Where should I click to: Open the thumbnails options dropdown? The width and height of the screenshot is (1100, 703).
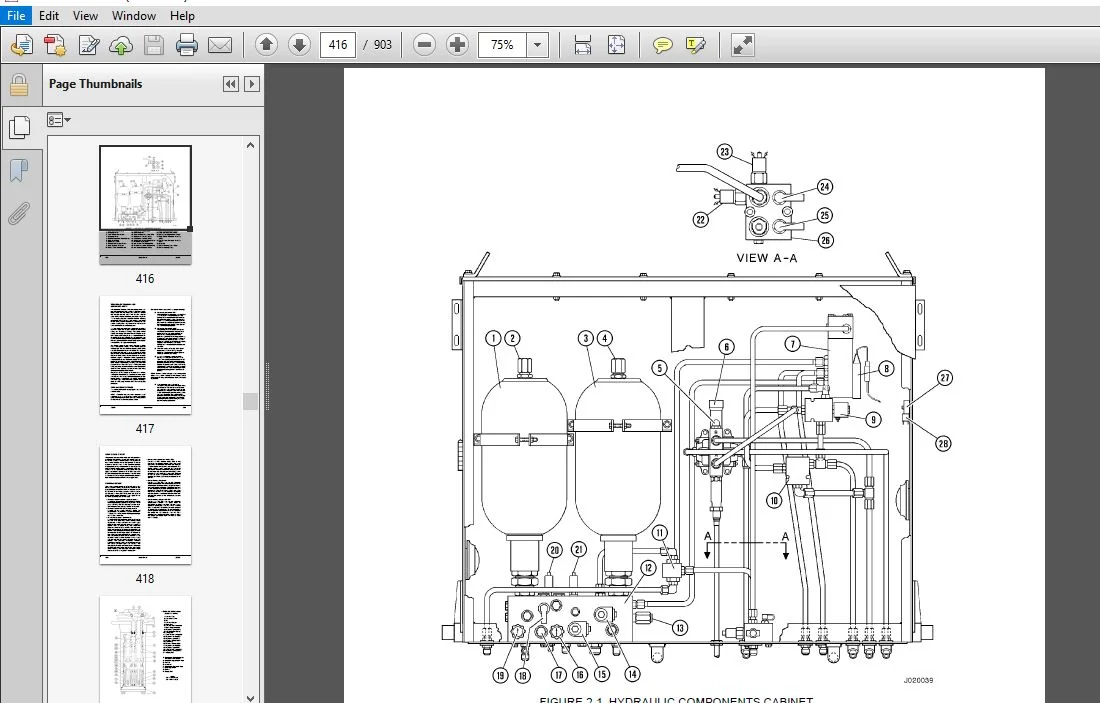[59, 120]
